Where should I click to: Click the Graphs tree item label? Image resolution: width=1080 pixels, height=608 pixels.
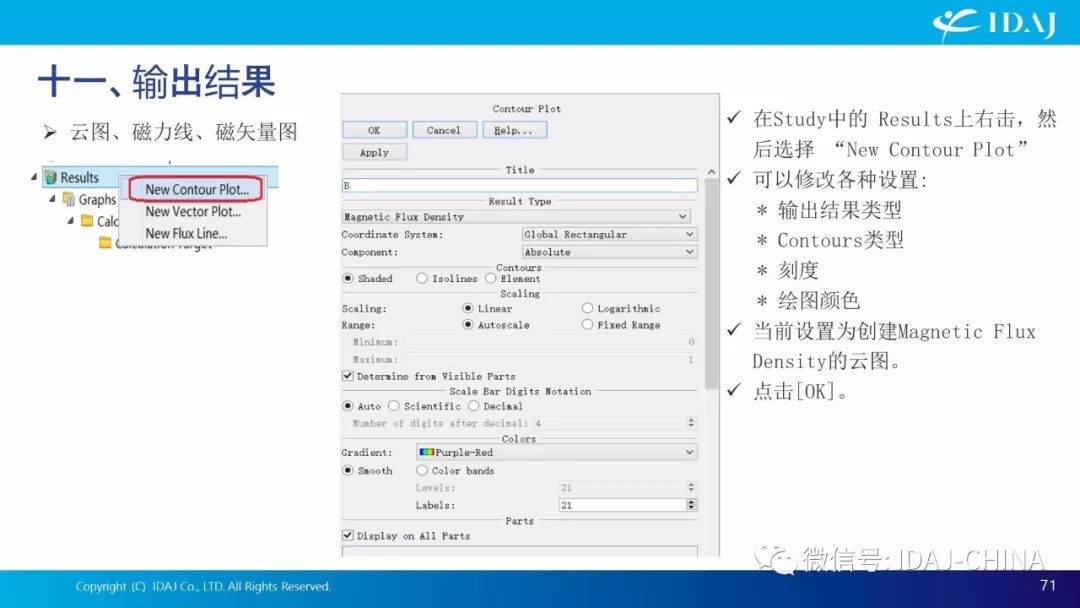pyautogui.click(x=97, y=199)
